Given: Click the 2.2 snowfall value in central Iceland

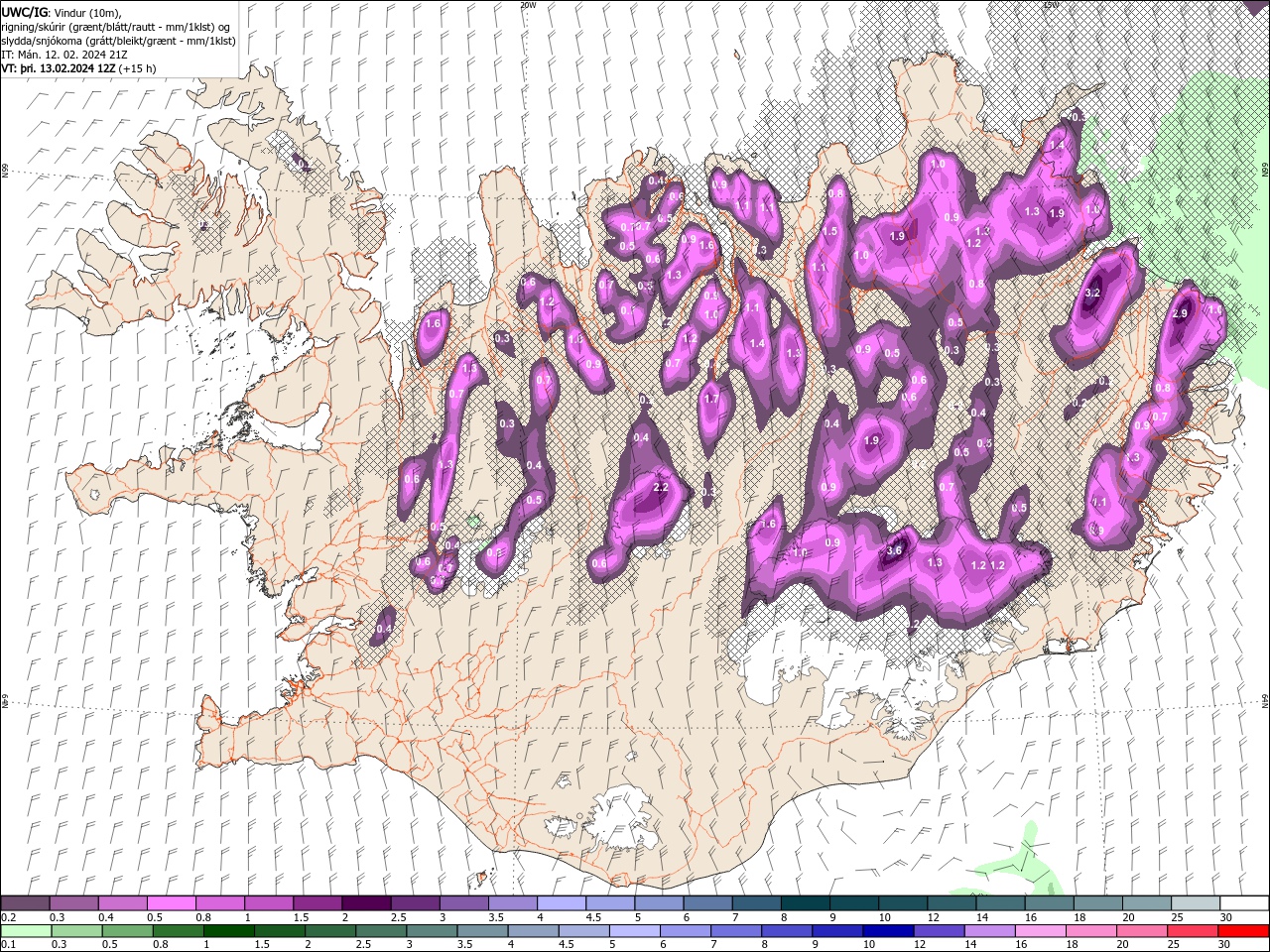Looking at the screenshot, I should (x=662, y=487).
